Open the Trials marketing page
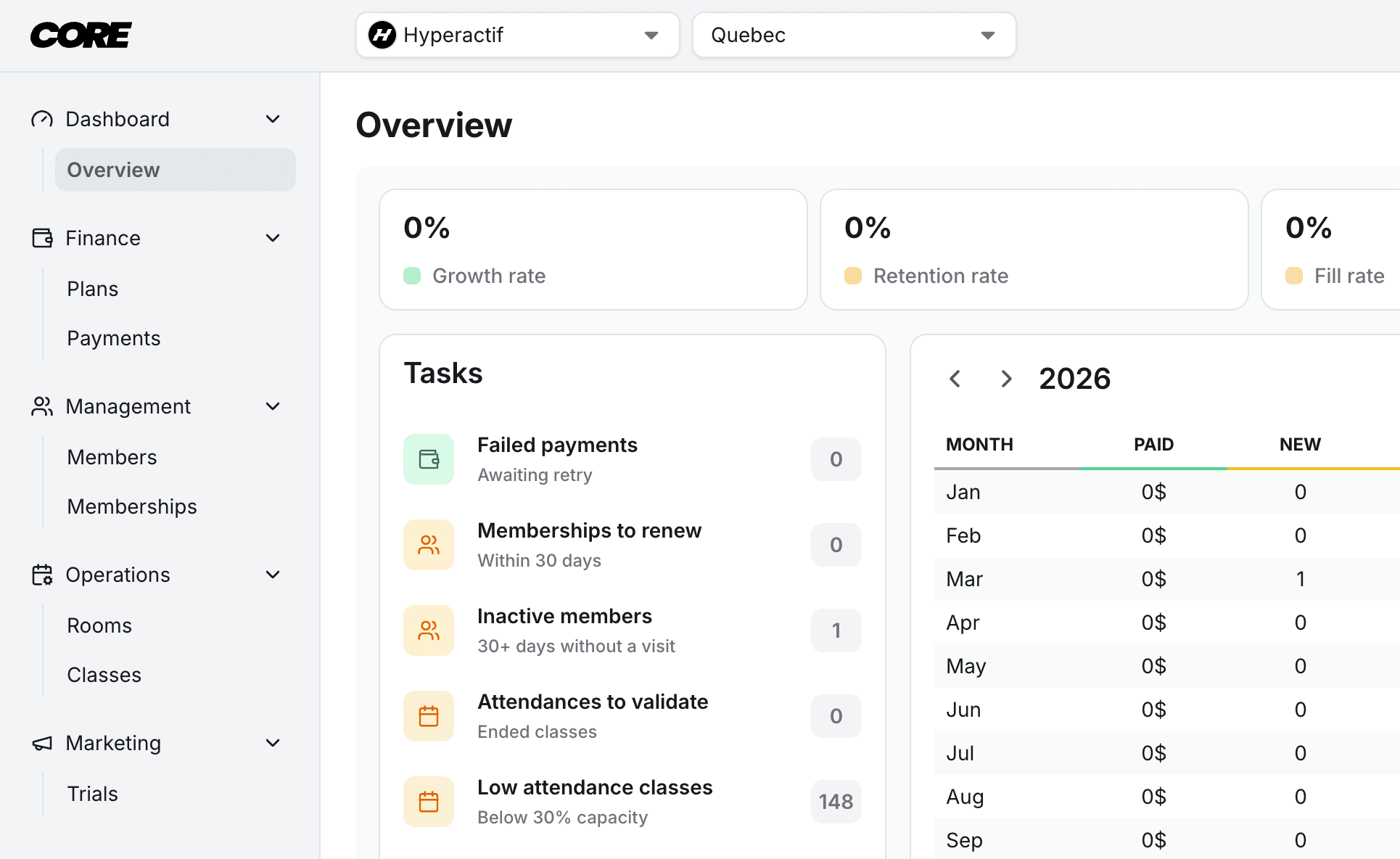Viewport: 1400px width, 859px height. tap(93, 794)
